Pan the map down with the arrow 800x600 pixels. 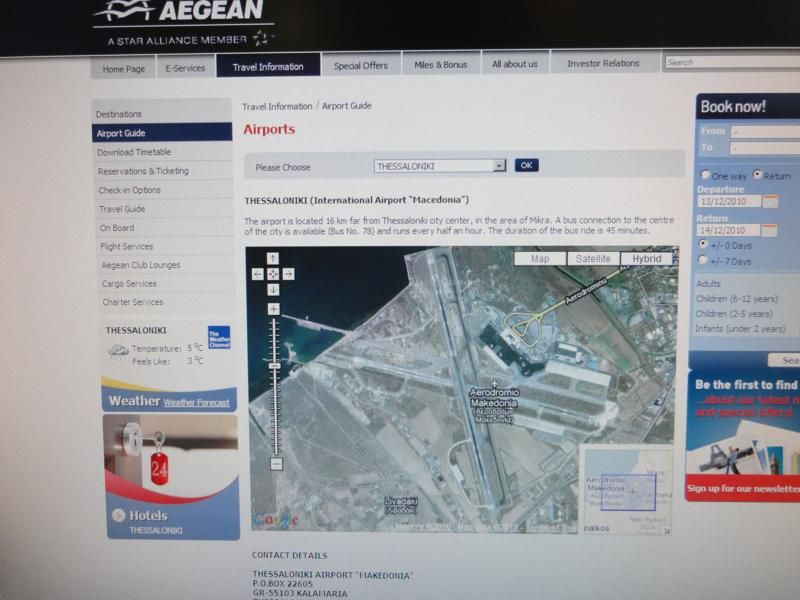(273, 290)
